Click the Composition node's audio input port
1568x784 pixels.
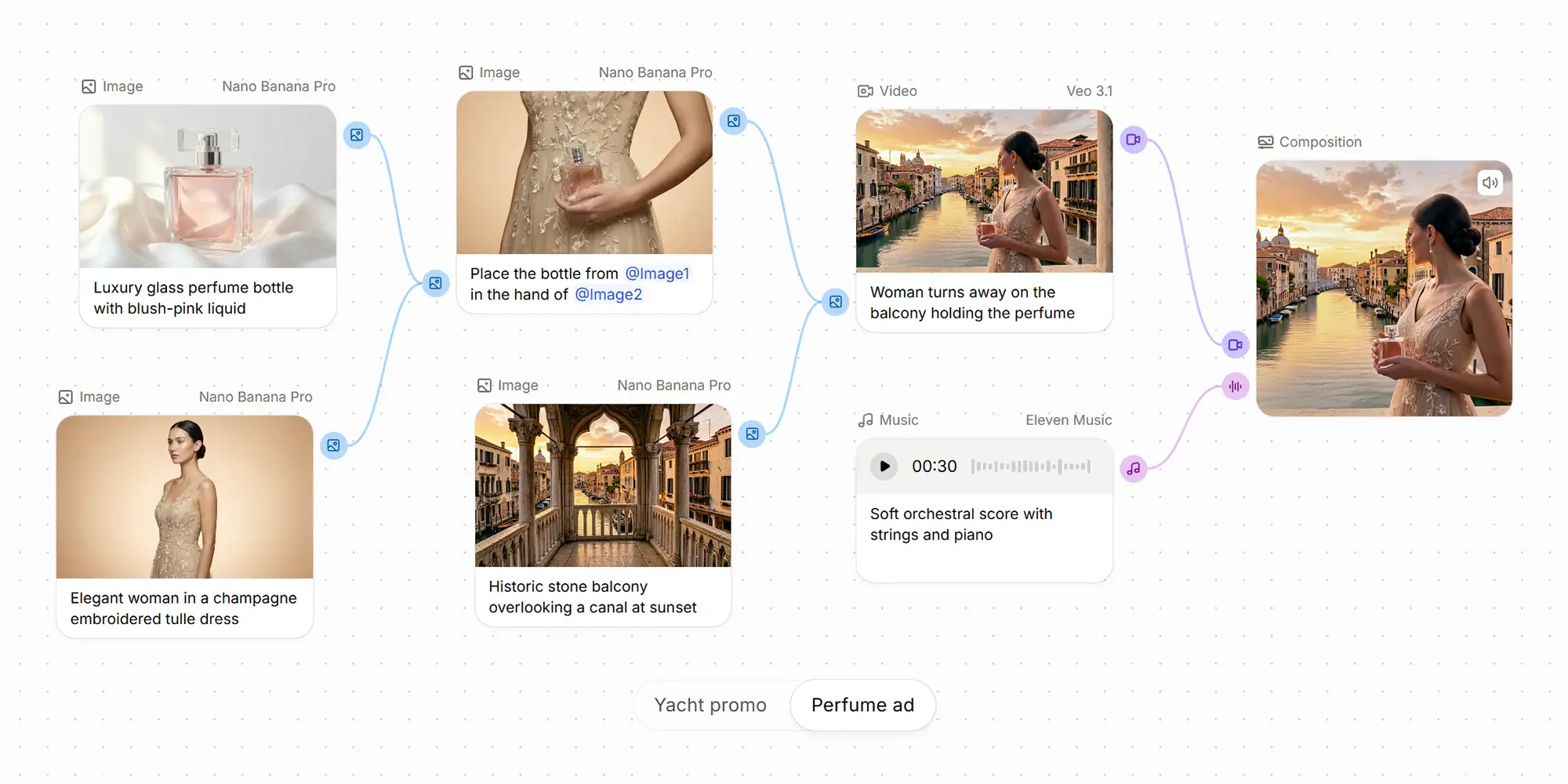coord(1236,387)
